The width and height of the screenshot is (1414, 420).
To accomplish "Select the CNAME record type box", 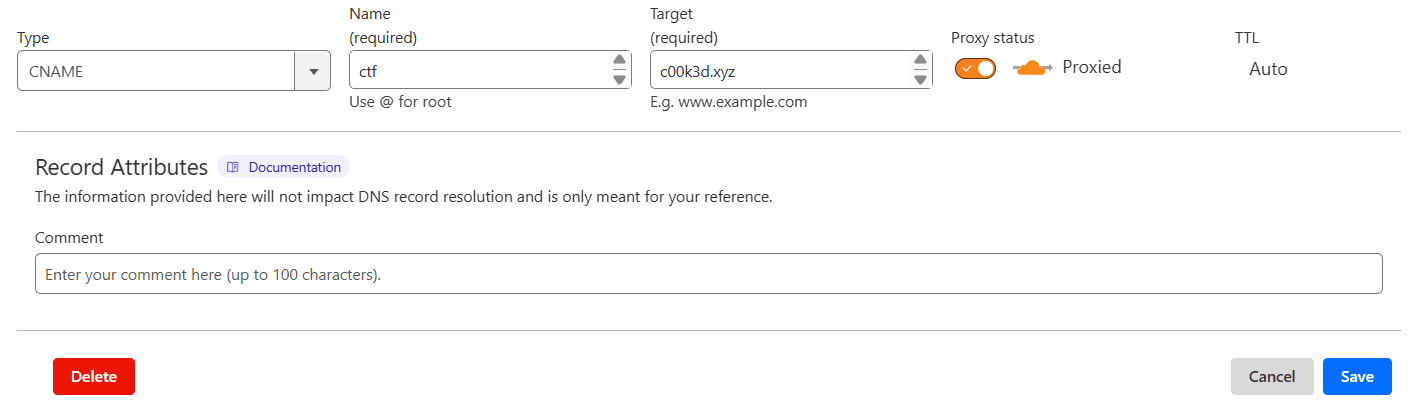I will (x=156, y=71).
